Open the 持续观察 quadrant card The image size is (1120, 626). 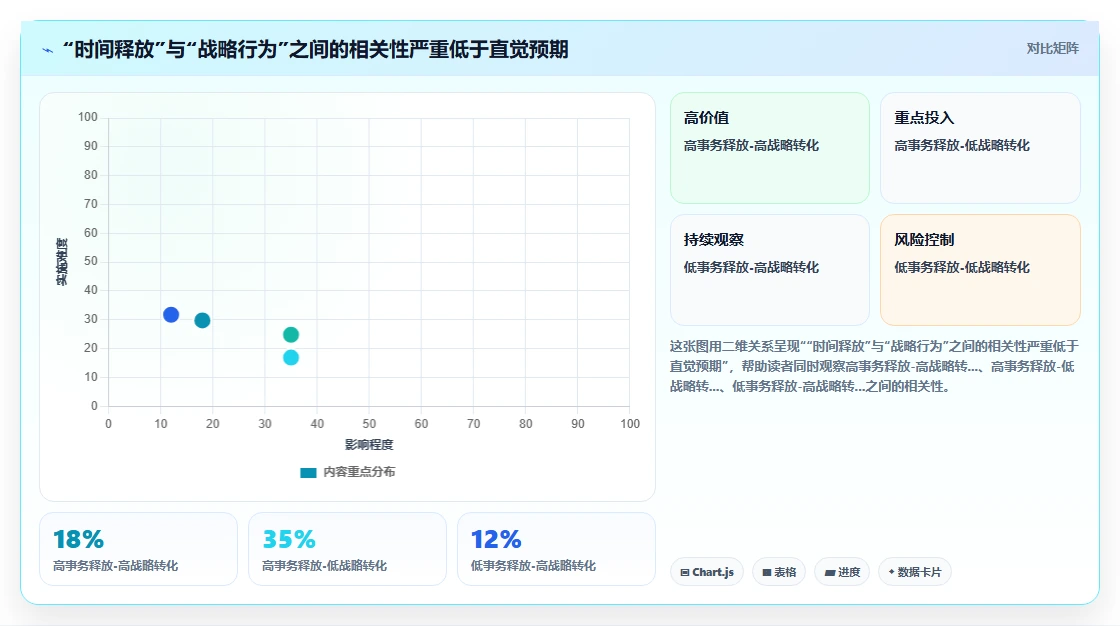click(769, 270)
